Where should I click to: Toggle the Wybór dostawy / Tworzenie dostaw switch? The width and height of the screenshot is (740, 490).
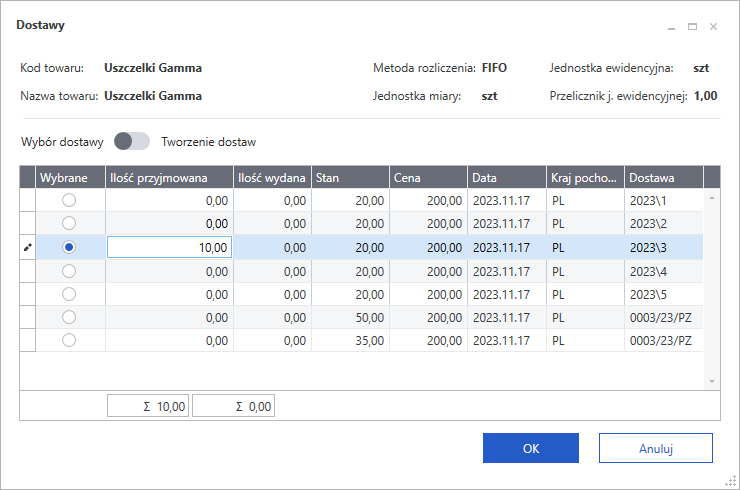[132, 141]
